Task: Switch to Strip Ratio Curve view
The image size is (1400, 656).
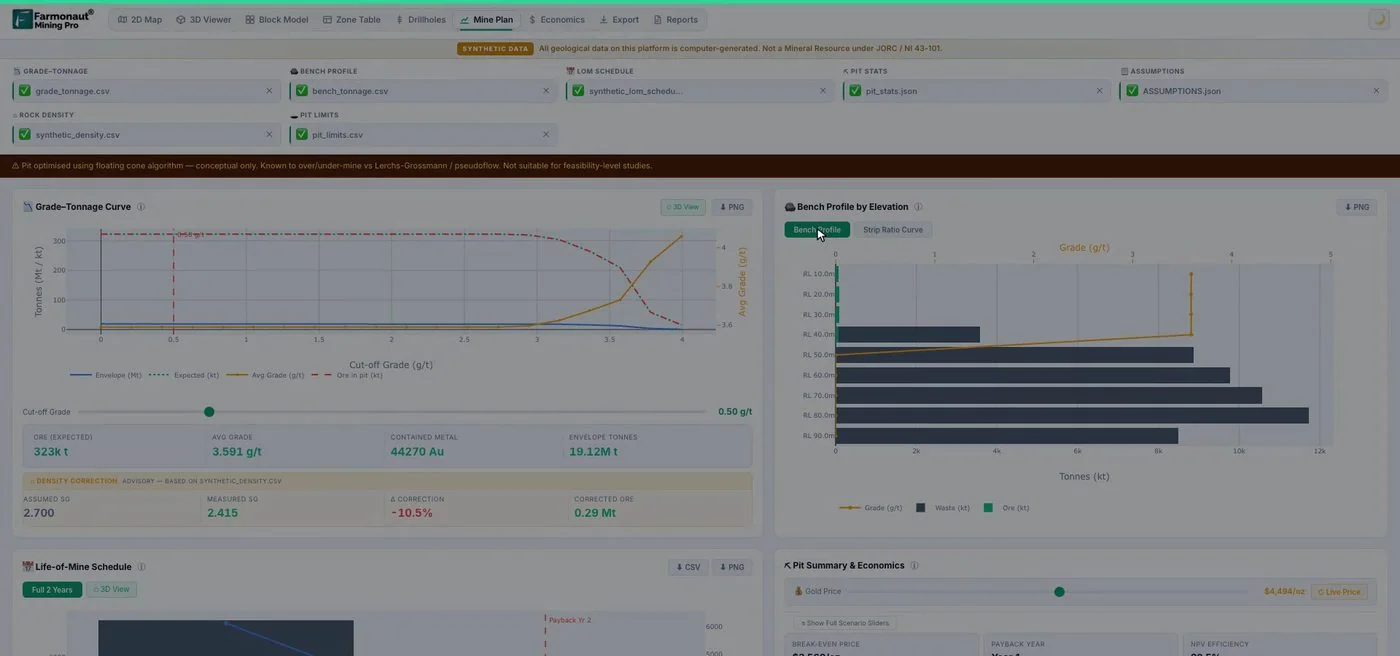Action: [x=893, y=230]
